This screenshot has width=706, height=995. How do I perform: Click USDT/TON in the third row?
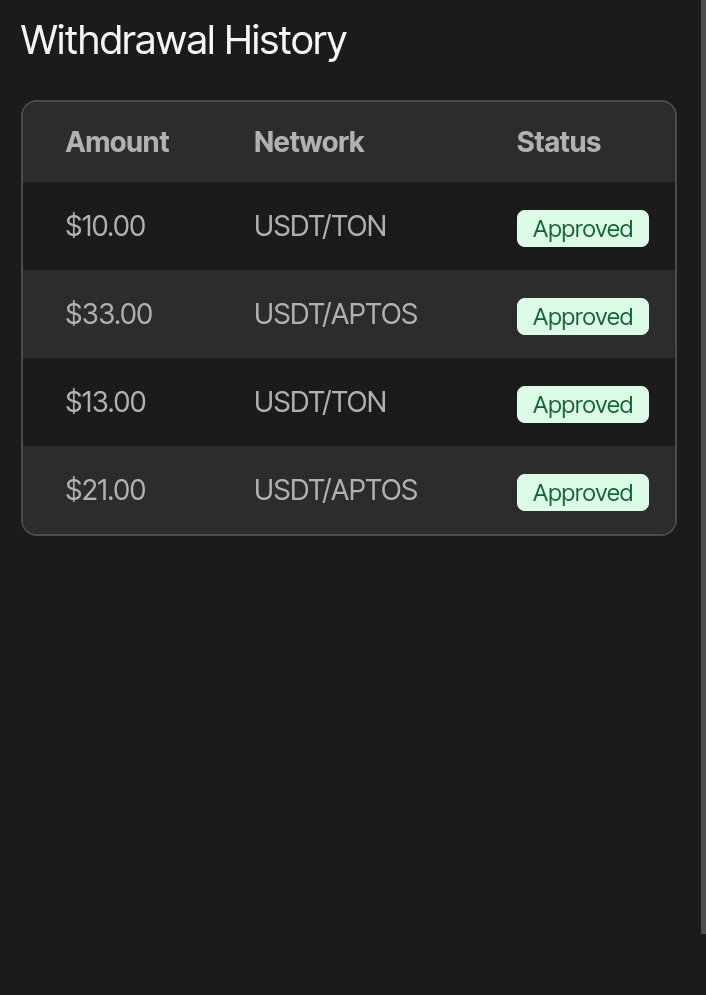pos(320,402)
